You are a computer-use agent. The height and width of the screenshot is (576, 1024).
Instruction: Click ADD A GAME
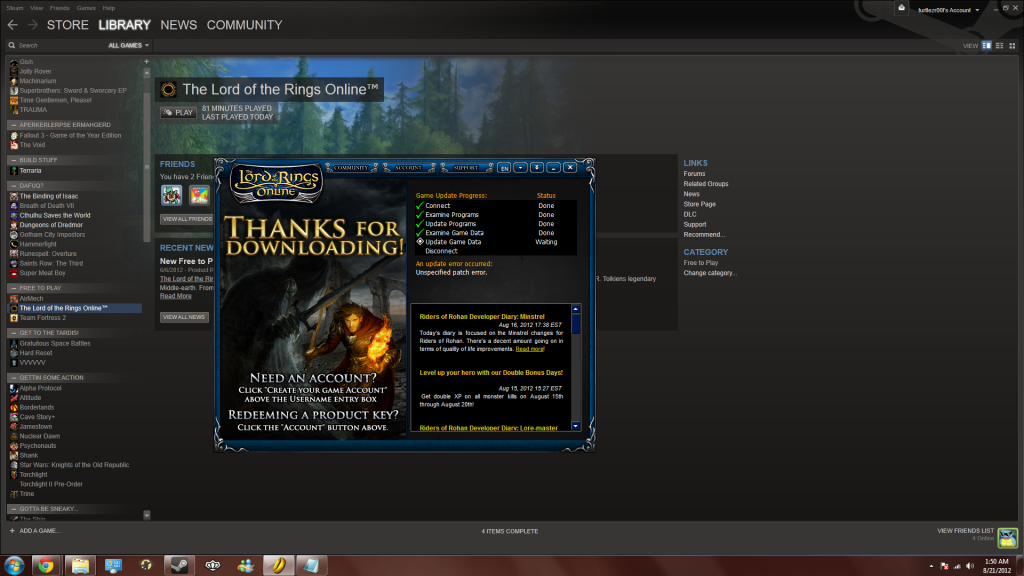point(35,531)
